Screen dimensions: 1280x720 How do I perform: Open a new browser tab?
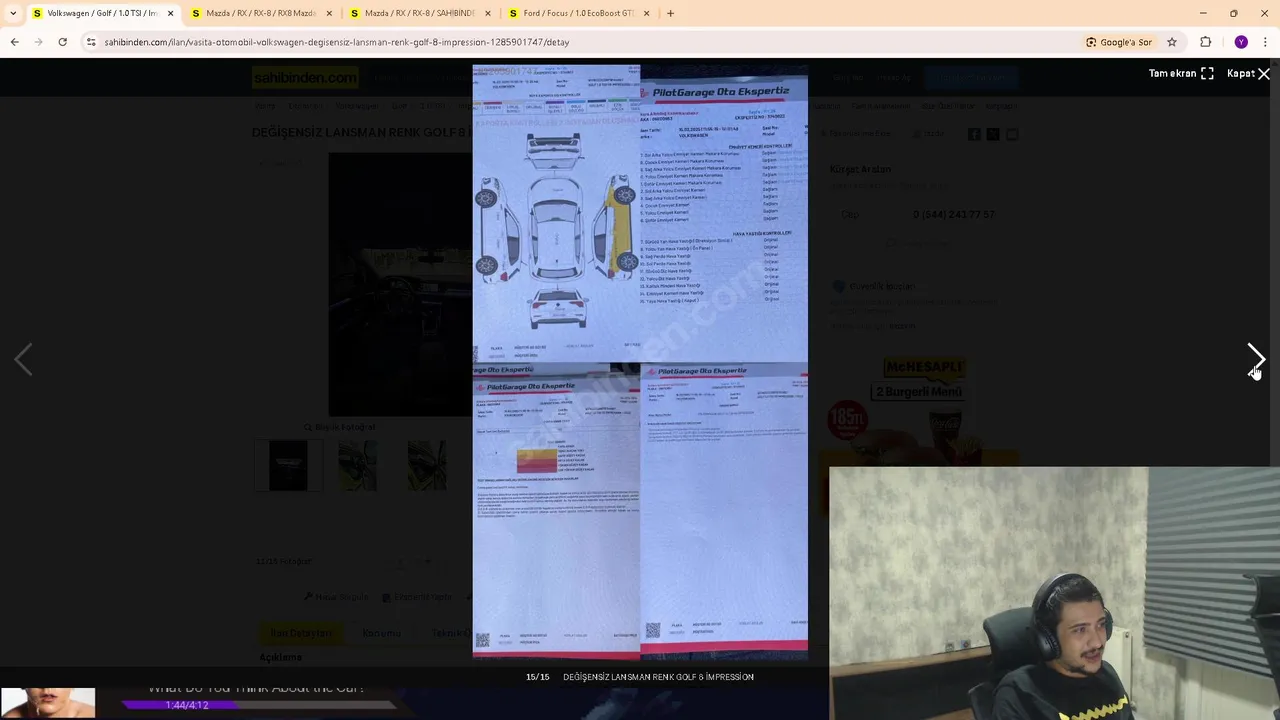click(670, 13)
